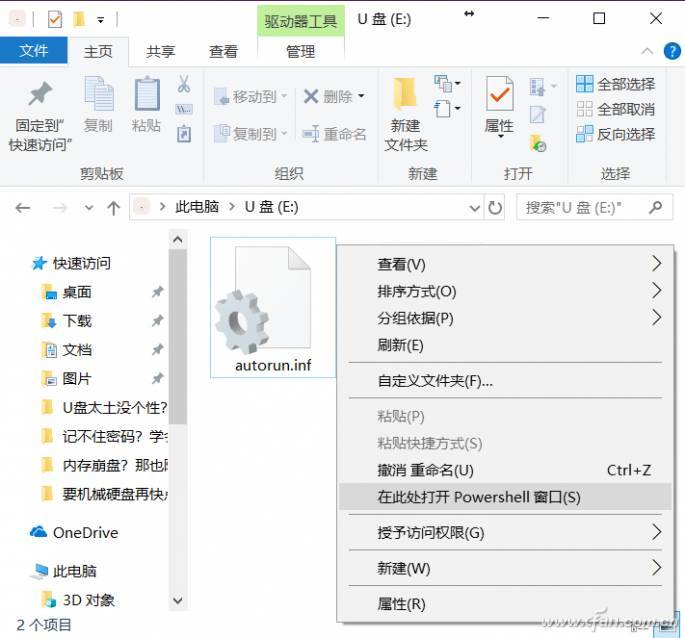The height and width of the screenshot is (638, 685).
Task: Open the Properties button with checkmark icon
Action: [499, 107]
